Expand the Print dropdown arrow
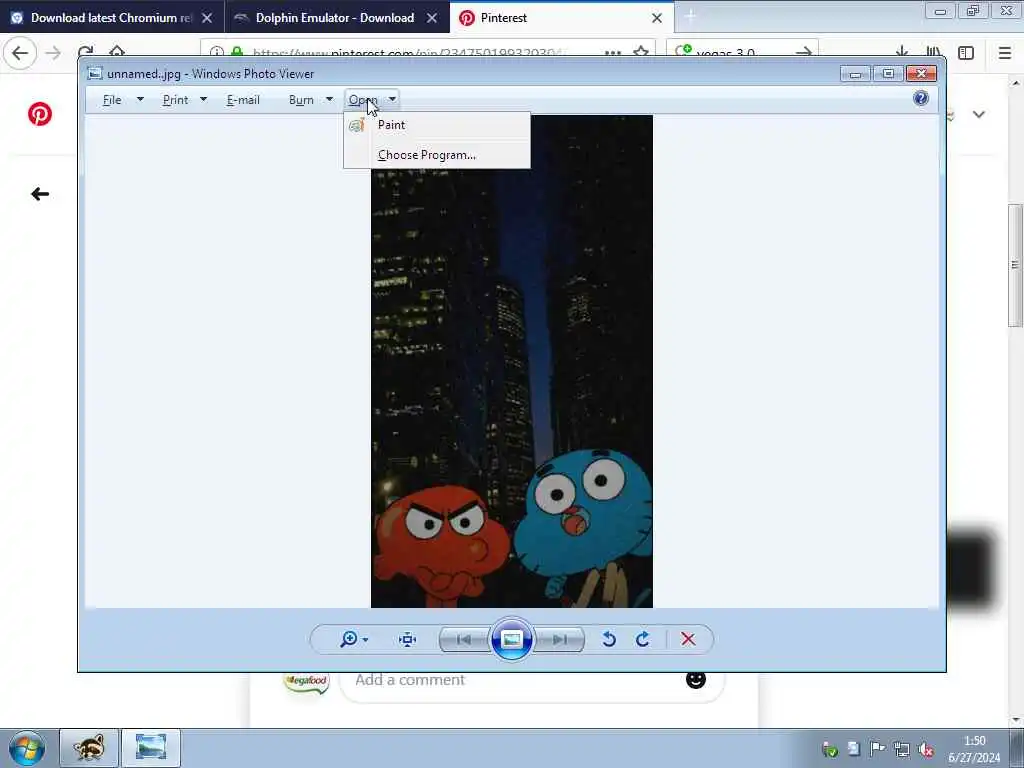This screenshot has width=1024, height=768. tap(203, 99)
